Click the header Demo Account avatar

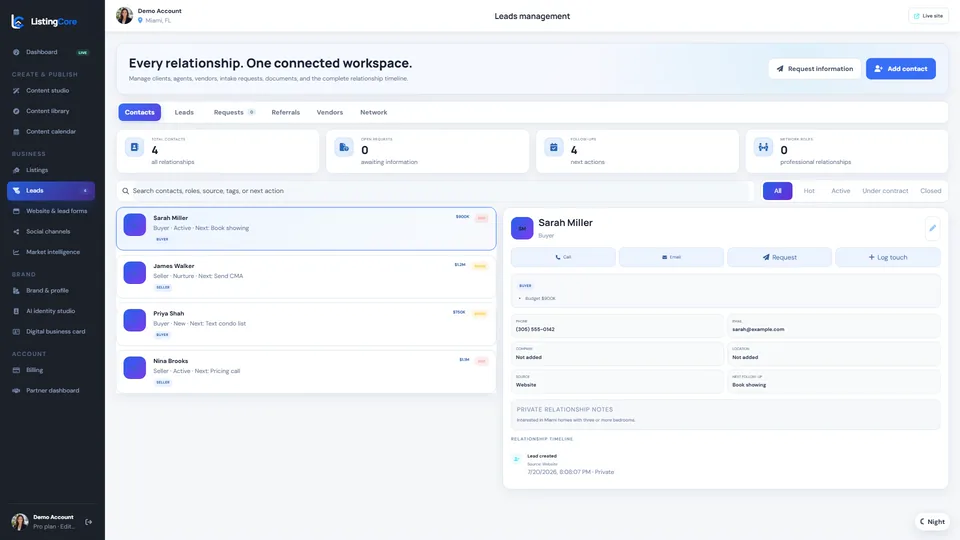[124, 15]
